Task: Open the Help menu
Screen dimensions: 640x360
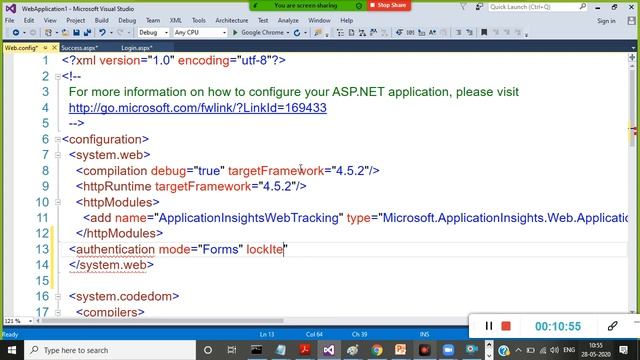Action: pyautogui.click(x=347, y=20)
